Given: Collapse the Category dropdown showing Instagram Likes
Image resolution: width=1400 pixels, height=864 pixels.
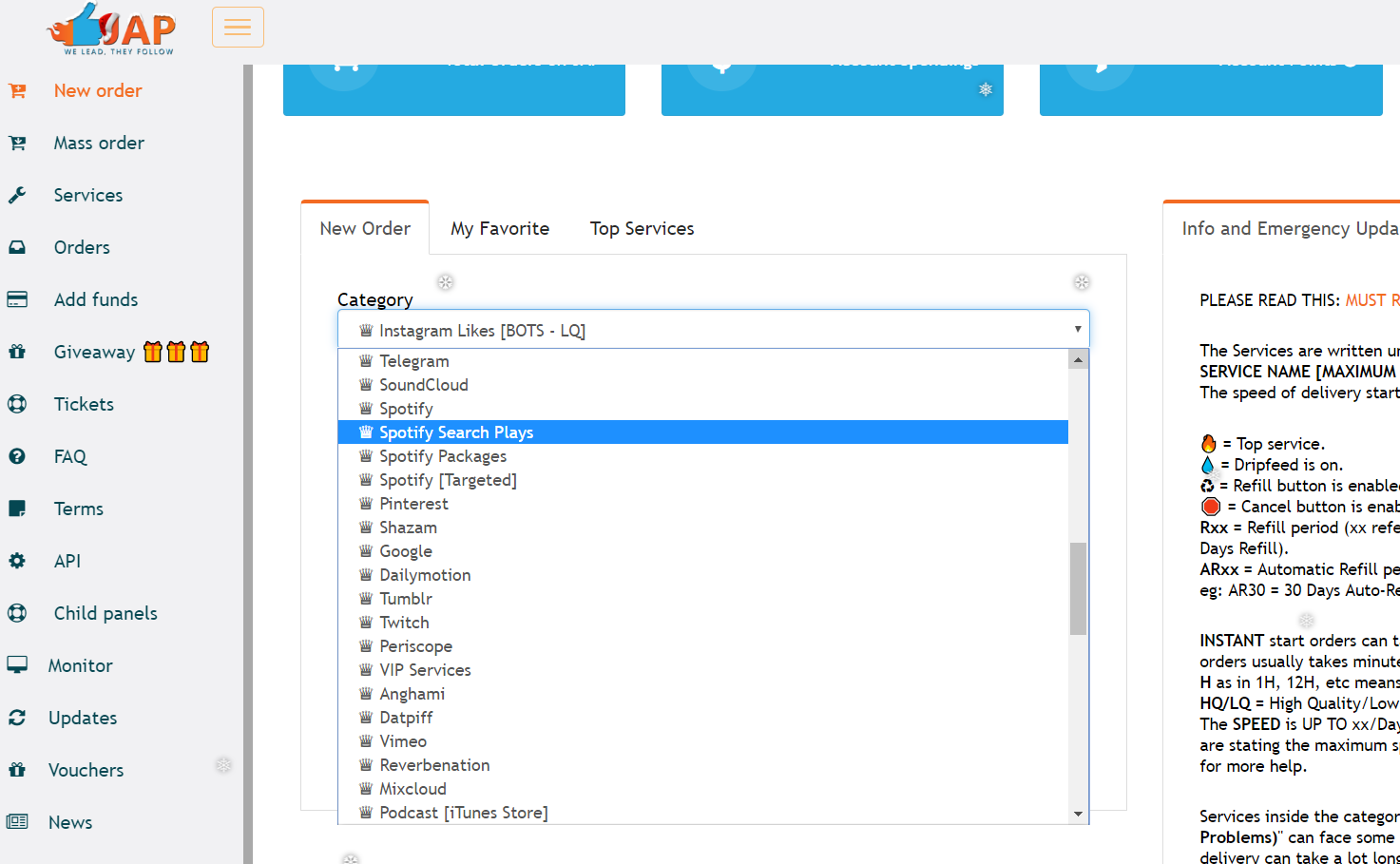Looking at the screenshot, I should click(x=713, y=330).
